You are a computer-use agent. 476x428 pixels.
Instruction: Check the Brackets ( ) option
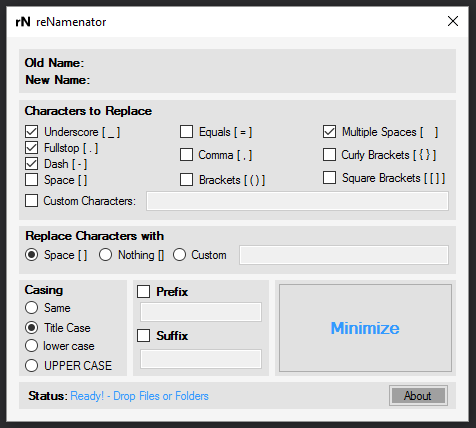pos(186,179)
